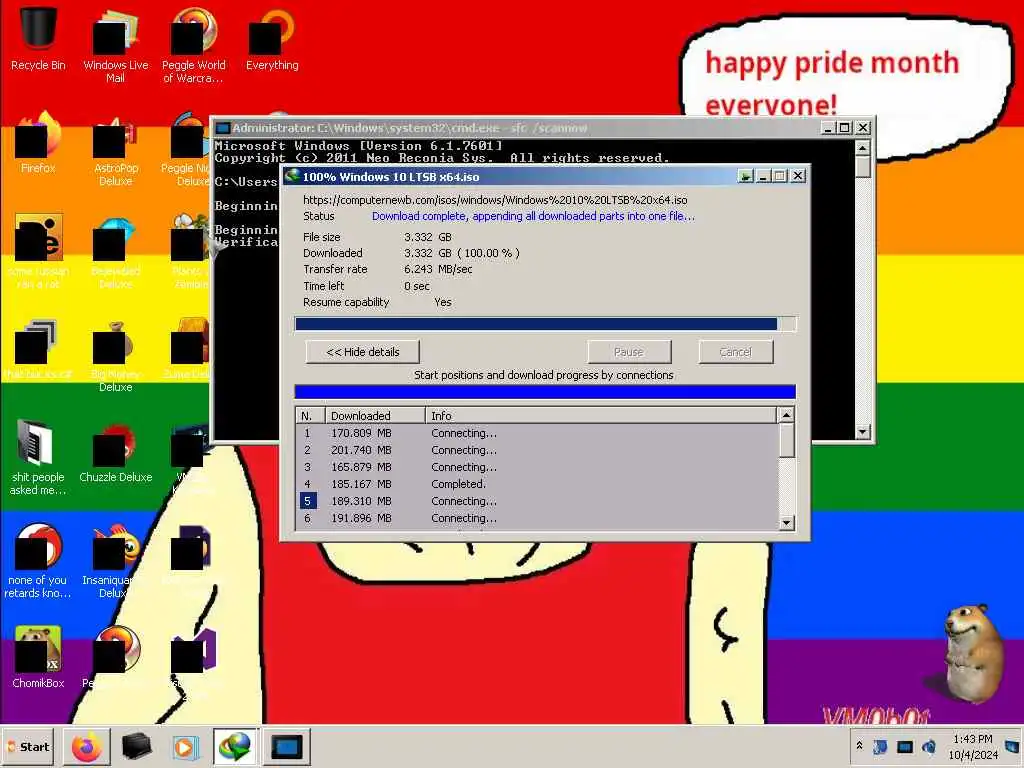The width and height of the screenshot is (1024, 768).
Task: Click the Cancel button
Action: (735, 352)
